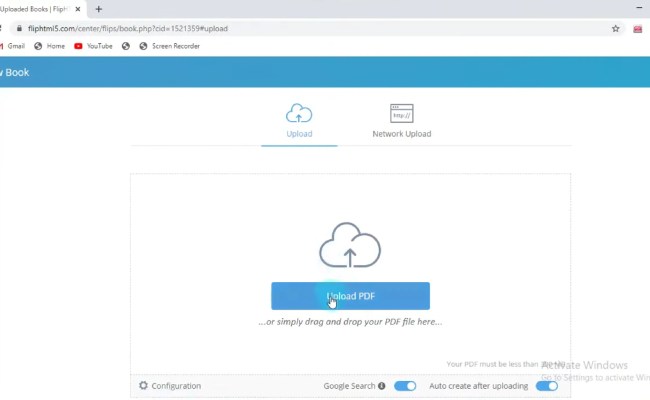Open the unlabeled globe bookmark icon
This screenshot has height=400, width=650.
point(126,46)
